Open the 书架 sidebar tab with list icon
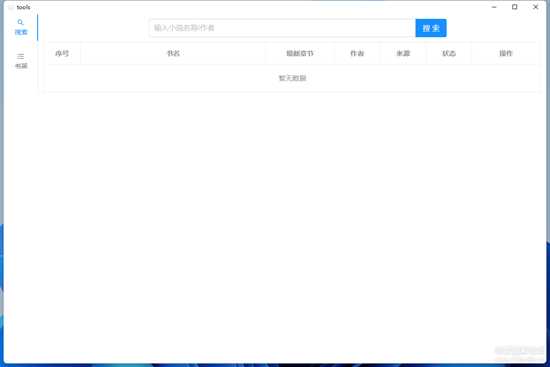This screenshot has height=367, width=550. pyautogui.click(x=21, y=61)
